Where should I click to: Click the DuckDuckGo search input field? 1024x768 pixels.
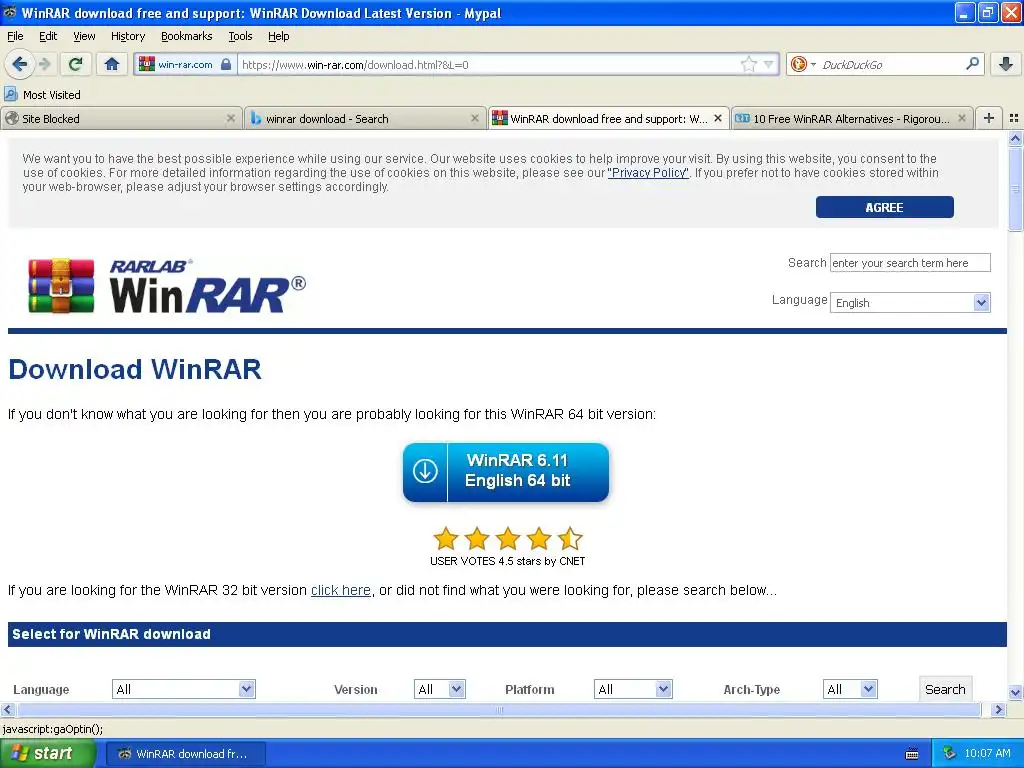point(891,64)
